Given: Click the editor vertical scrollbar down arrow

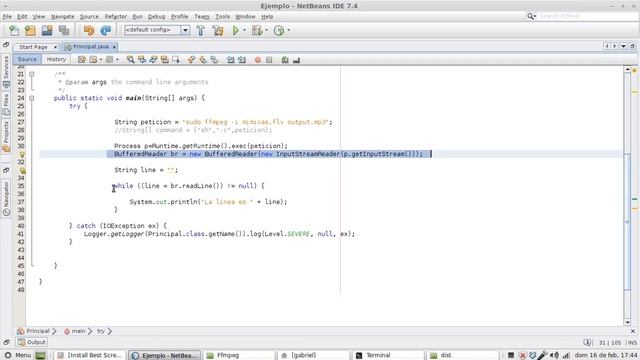Looking at the screenshot, I should tap(628, 322).
